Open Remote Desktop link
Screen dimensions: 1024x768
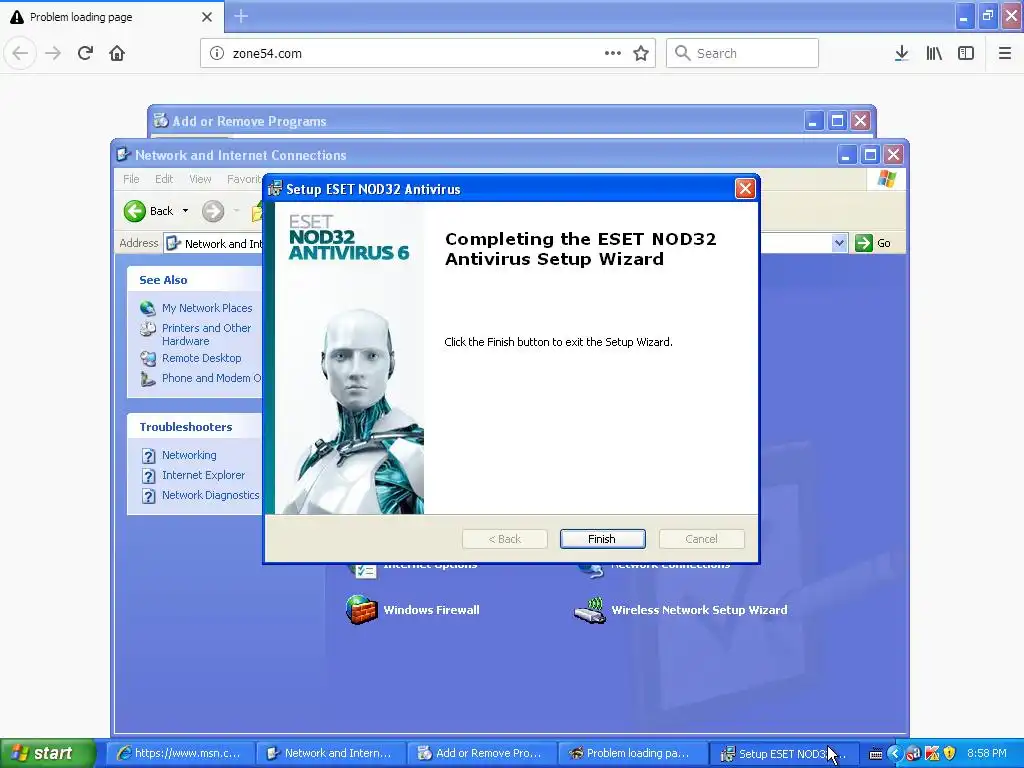[201, 358]
